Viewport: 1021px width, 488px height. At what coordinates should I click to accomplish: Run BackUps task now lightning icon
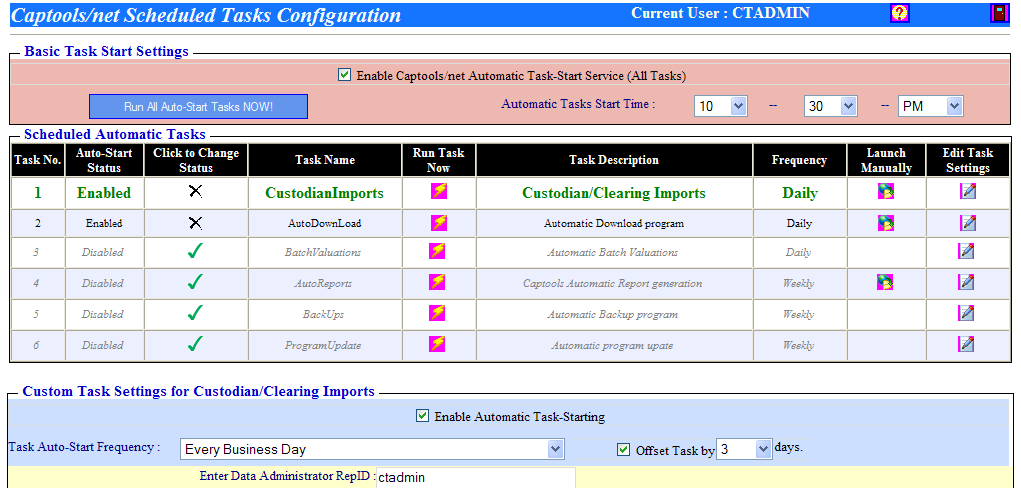coord(437,313)
